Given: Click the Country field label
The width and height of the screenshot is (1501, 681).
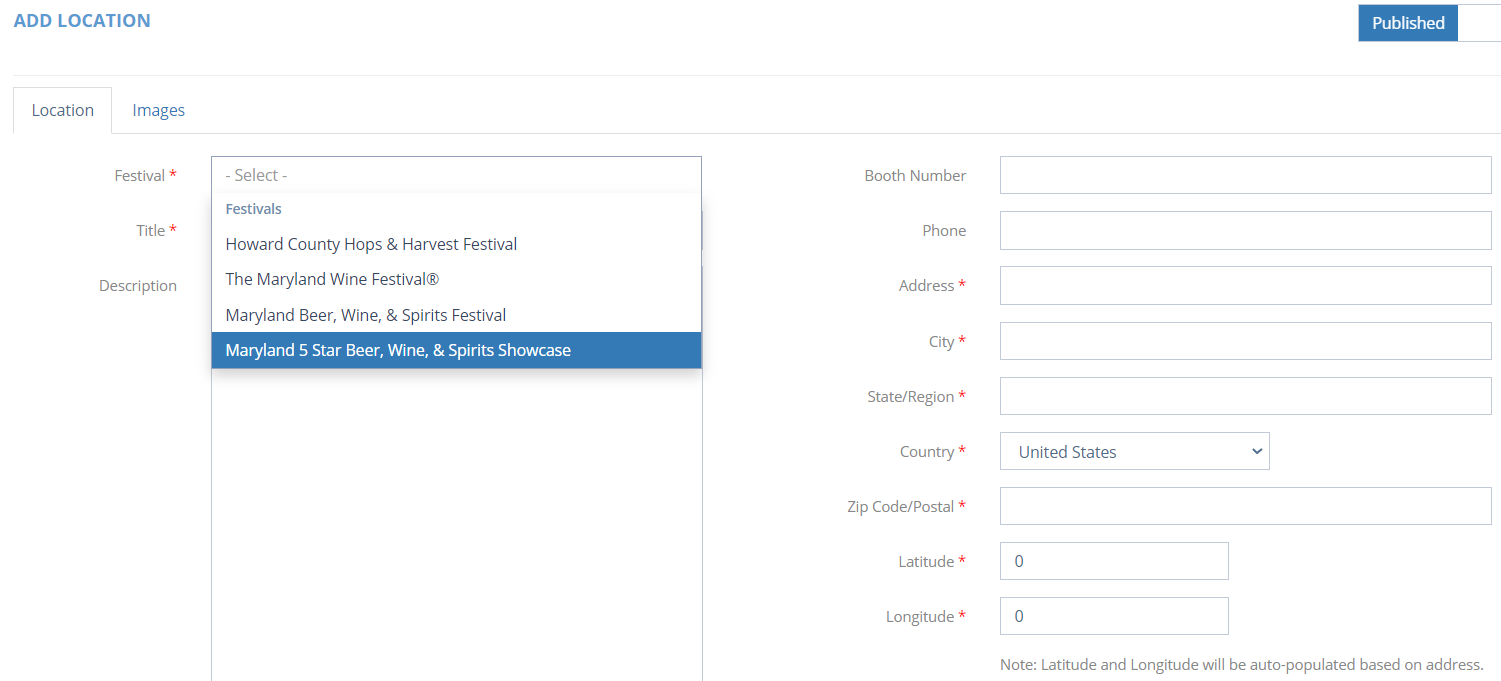Looking at the screenshot, I should click(x=933, y=451).
